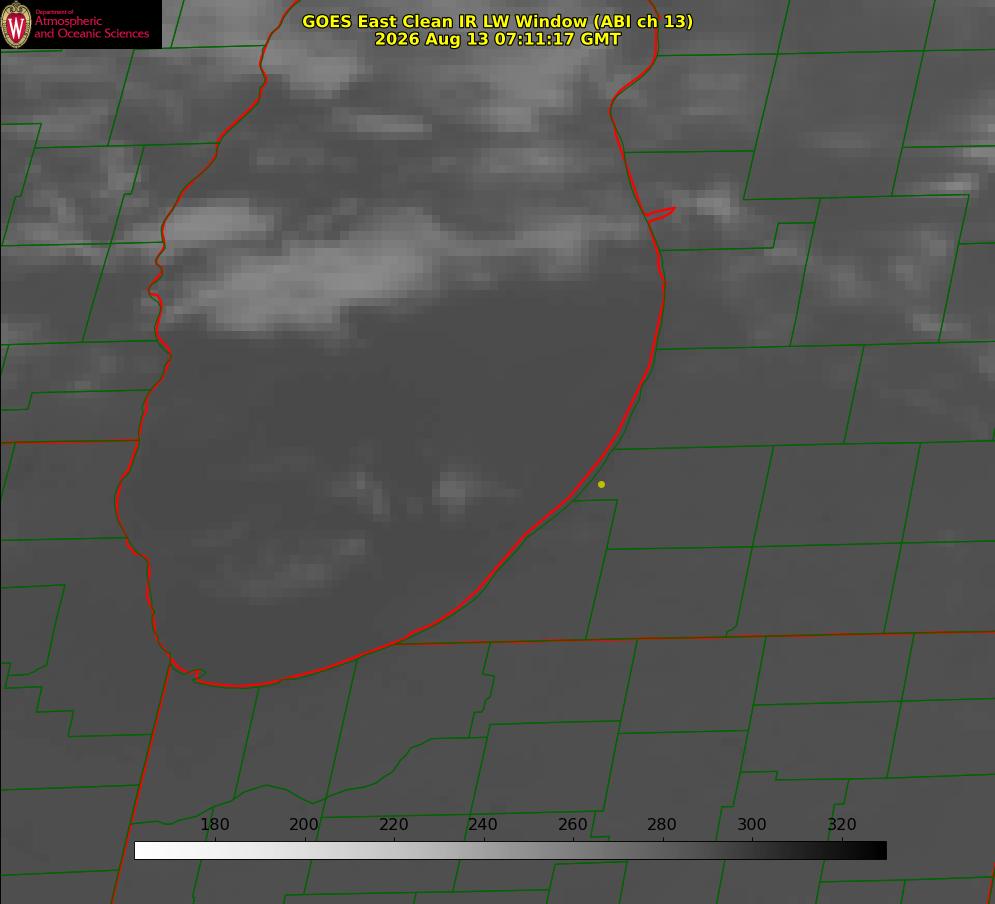Image resolution: width=995 pixels, height=904 pixels.
Task: Click the black end of the grayscale colorbar
Action: coord(878,851)
